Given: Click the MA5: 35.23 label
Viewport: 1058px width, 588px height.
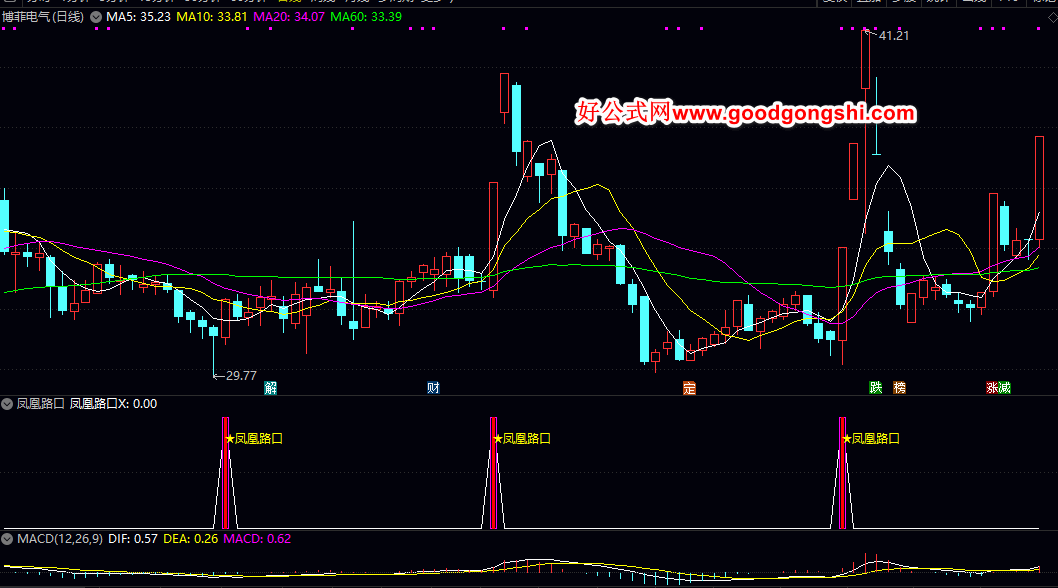Looking at the screenshot, I should pyautogui.click(x=138, y=17).
